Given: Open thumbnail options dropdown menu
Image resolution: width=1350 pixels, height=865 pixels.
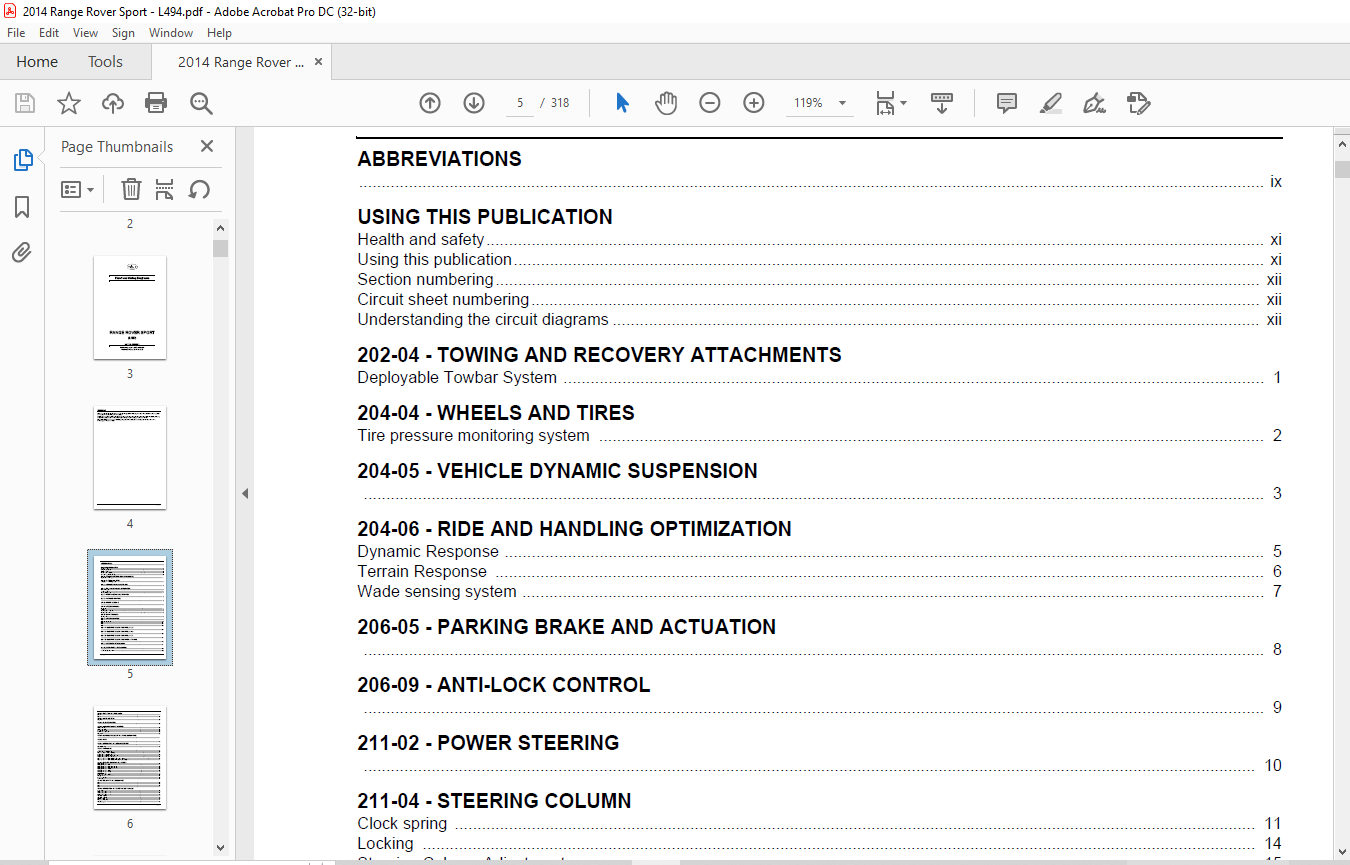Looking at the screenshot, I should click(78, 189).
